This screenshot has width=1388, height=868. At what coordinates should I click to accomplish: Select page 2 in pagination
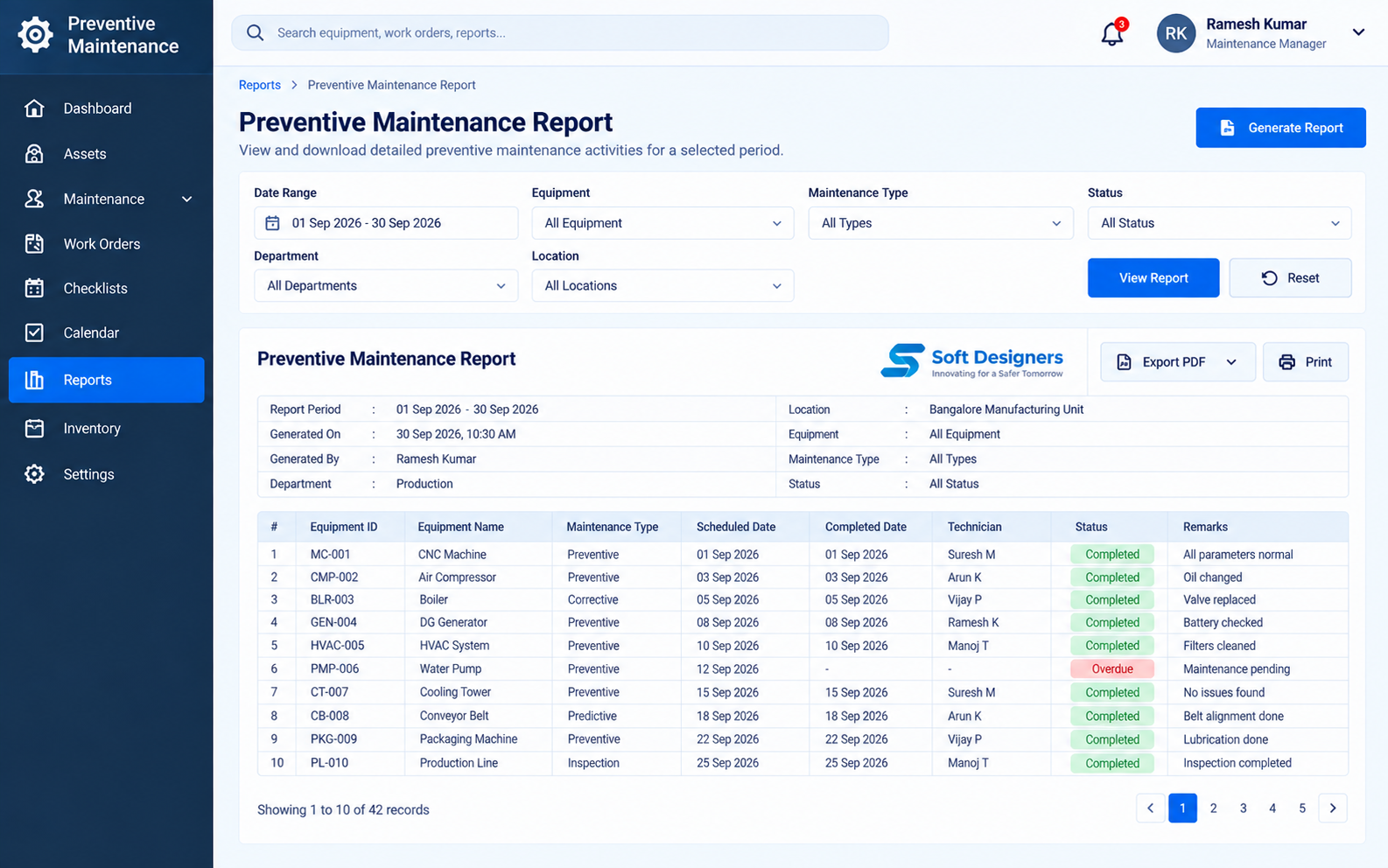[1213, 808]
